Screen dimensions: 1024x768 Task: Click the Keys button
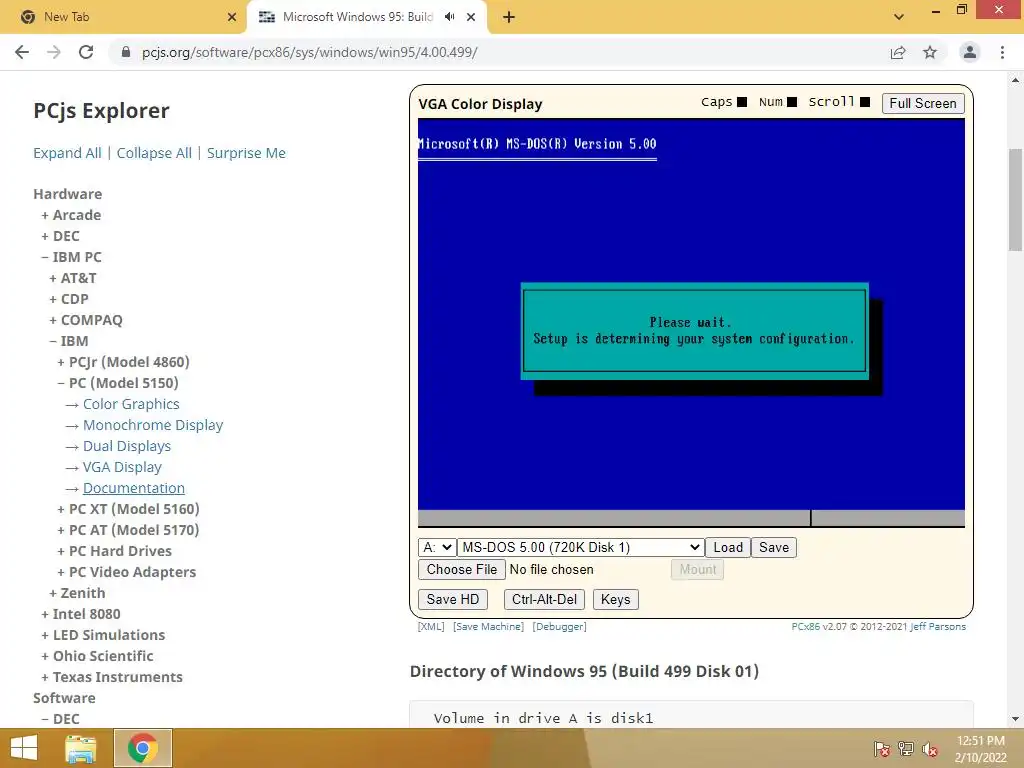click(x=615, y=600)
